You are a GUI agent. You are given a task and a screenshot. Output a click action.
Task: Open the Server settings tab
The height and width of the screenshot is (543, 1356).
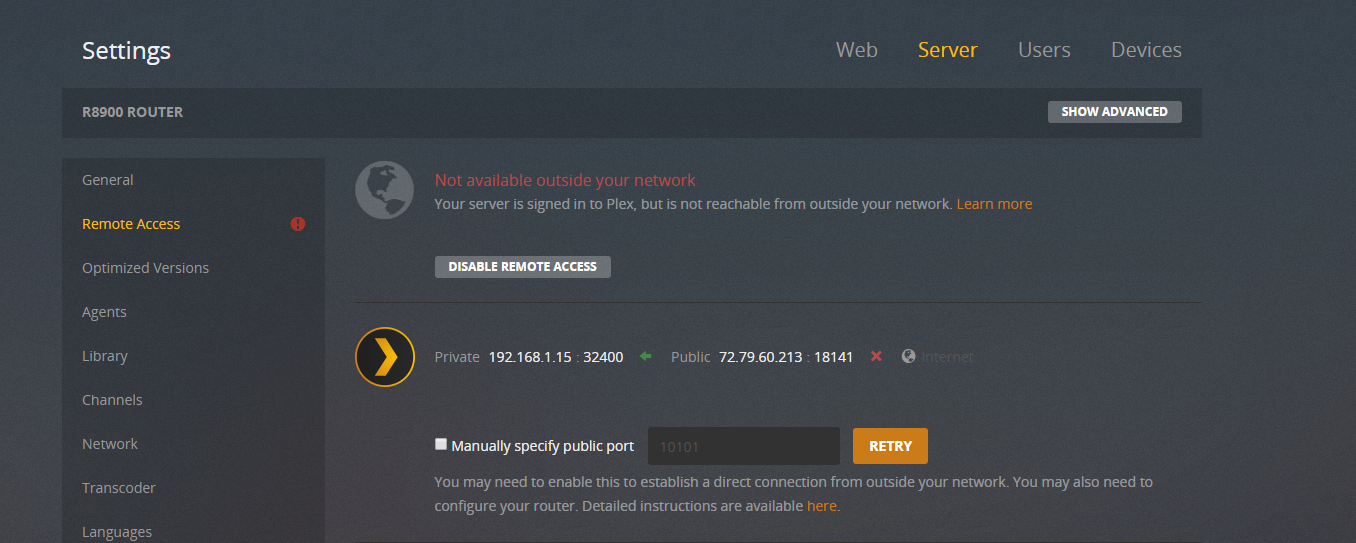coord(947,50)
